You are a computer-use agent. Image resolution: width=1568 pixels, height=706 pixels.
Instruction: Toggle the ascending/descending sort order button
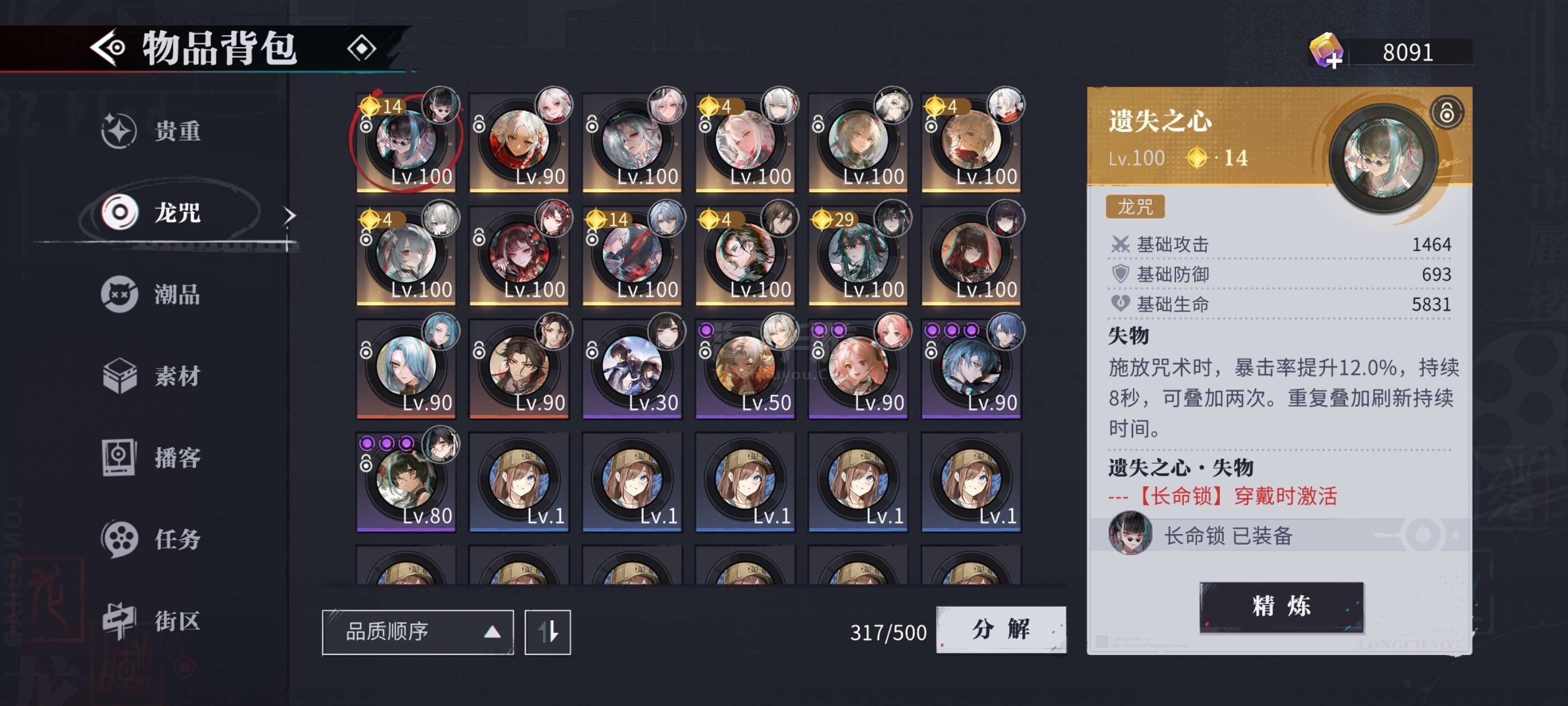[547, 632]
